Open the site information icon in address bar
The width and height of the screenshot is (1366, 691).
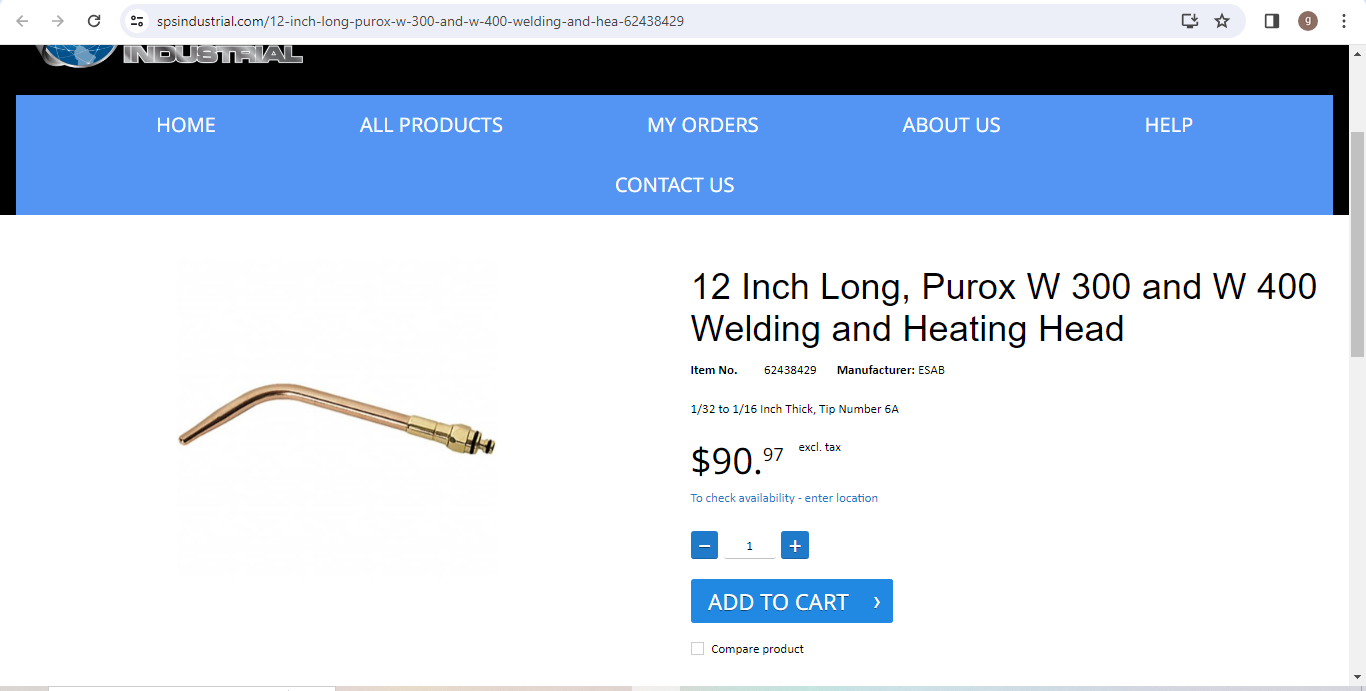point(138,21)
